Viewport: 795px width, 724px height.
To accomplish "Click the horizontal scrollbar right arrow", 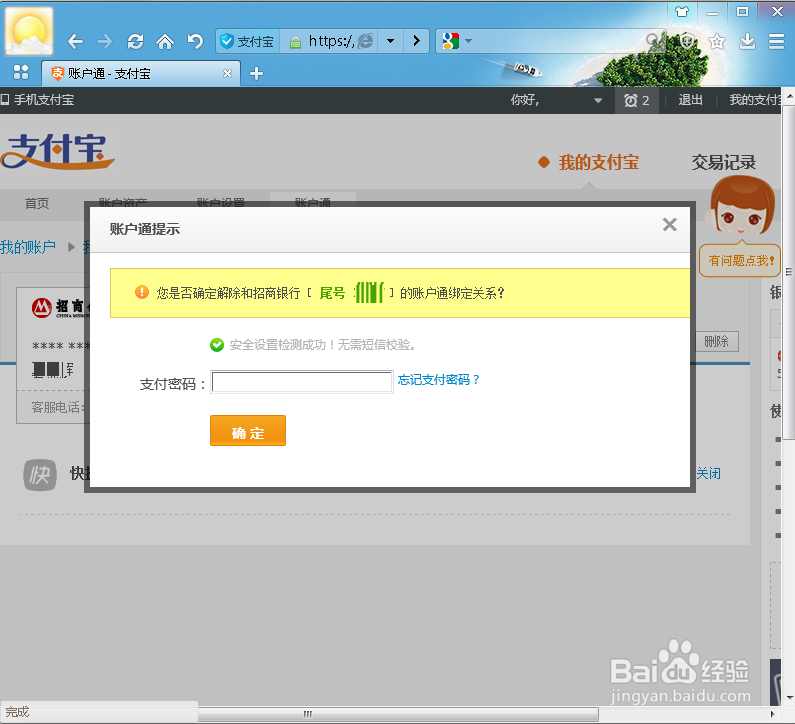I will click(x=773, y=714).
